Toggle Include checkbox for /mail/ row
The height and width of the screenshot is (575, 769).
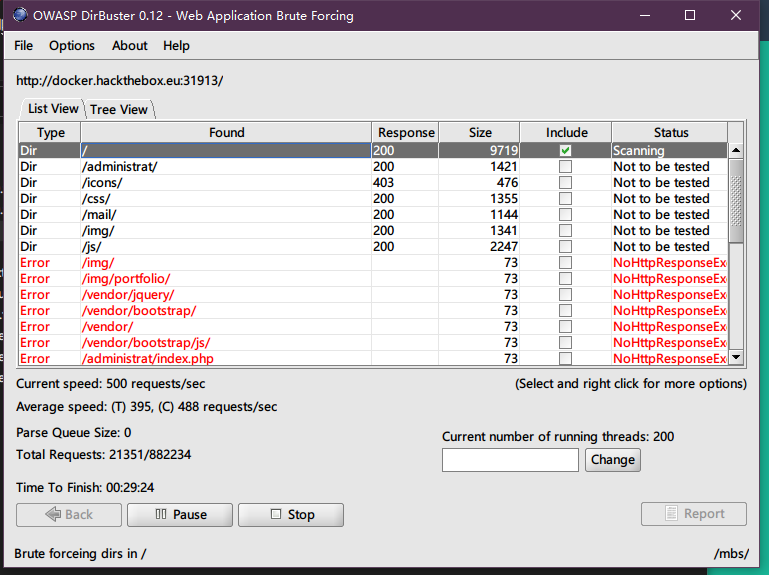click(565, 215)
